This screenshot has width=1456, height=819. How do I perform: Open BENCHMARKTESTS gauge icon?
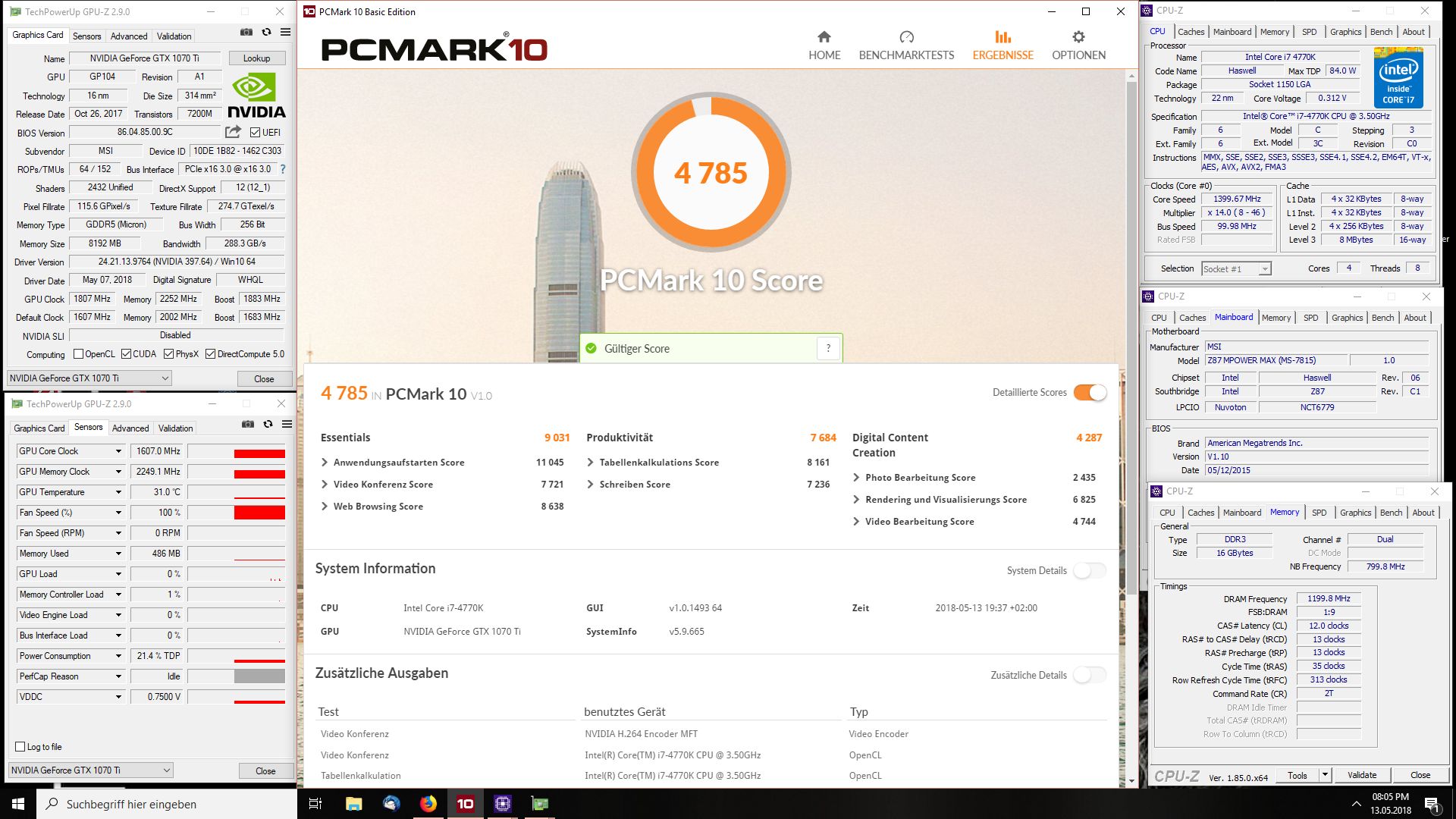[x=906, y=36]
